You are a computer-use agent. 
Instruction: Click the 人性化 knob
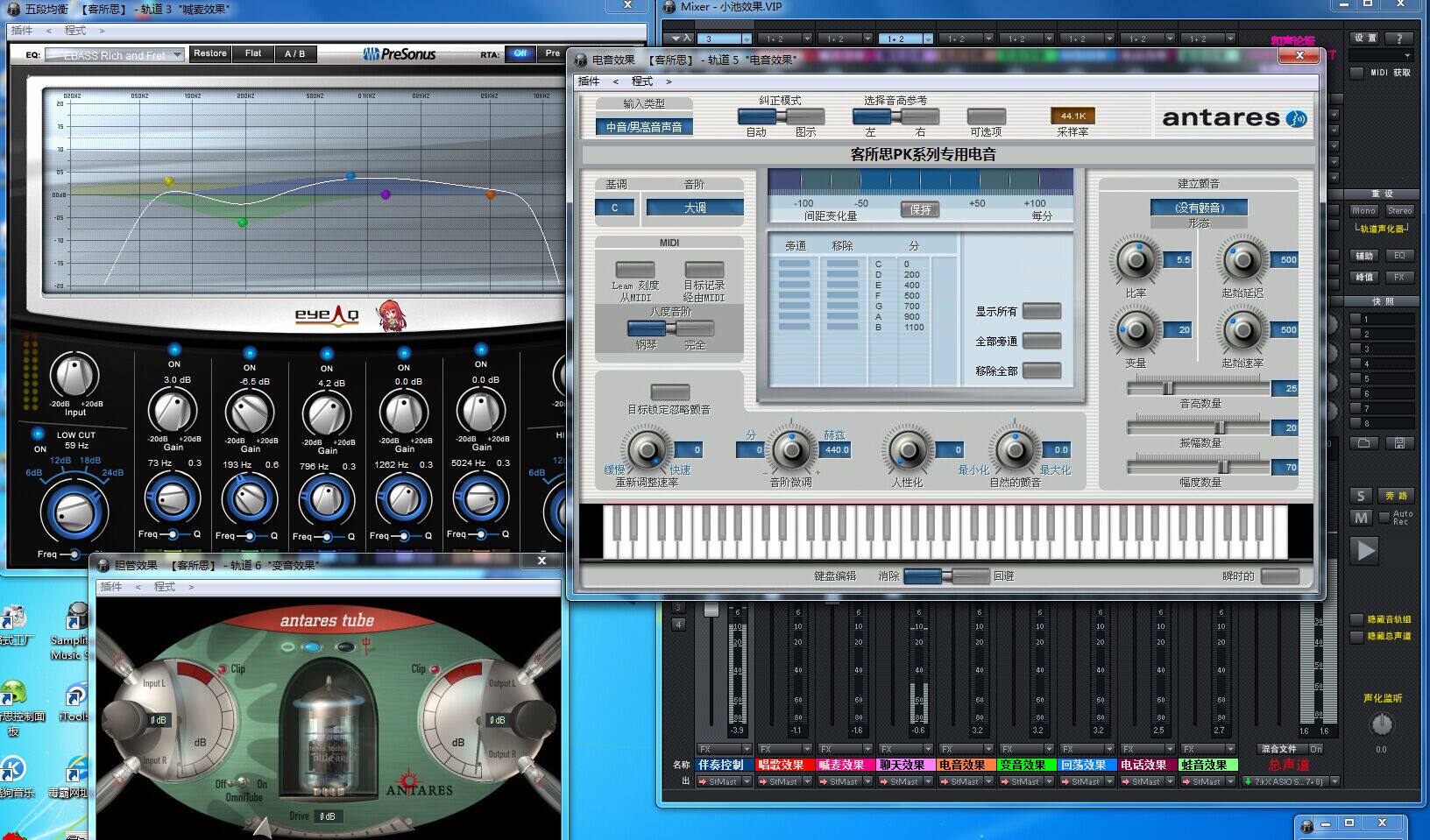907,450
